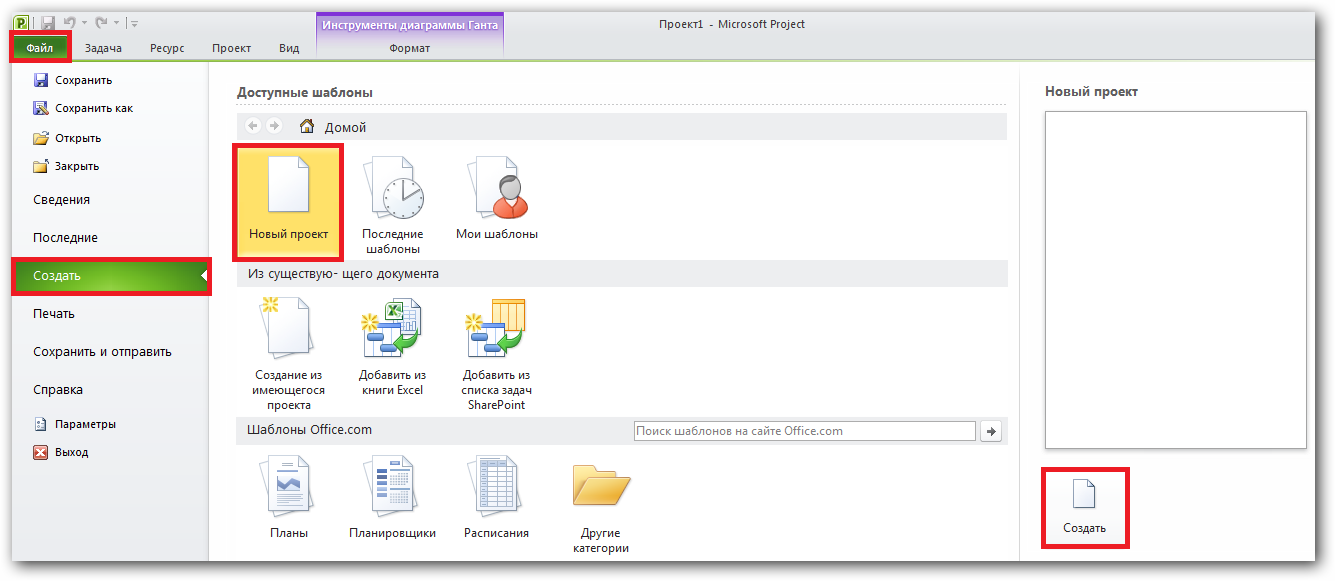Click Закрыть in the backstage sidebar
This screenshot has width=1335, height=581.
point(66,166)
